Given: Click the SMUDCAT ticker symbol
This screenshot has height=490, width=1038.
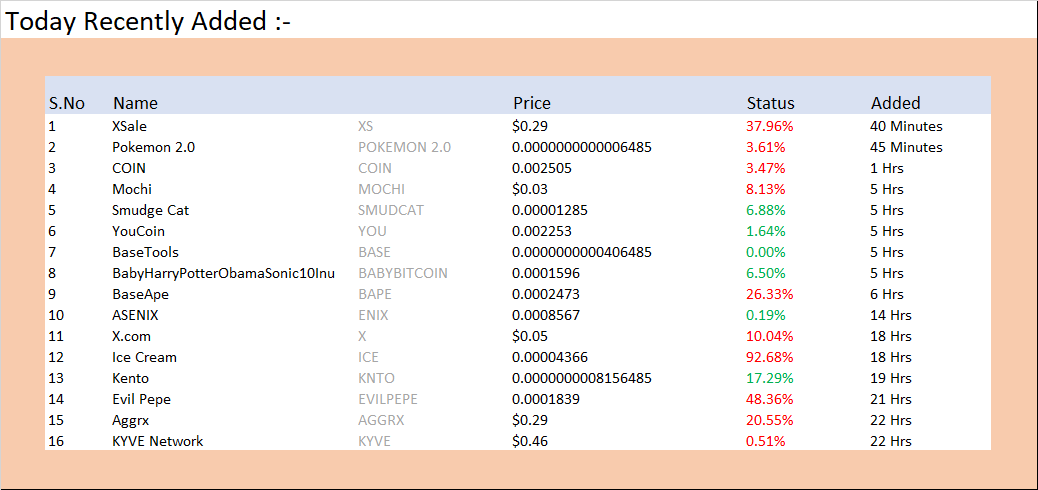Looking at the screenshot, I should (391, 211).
